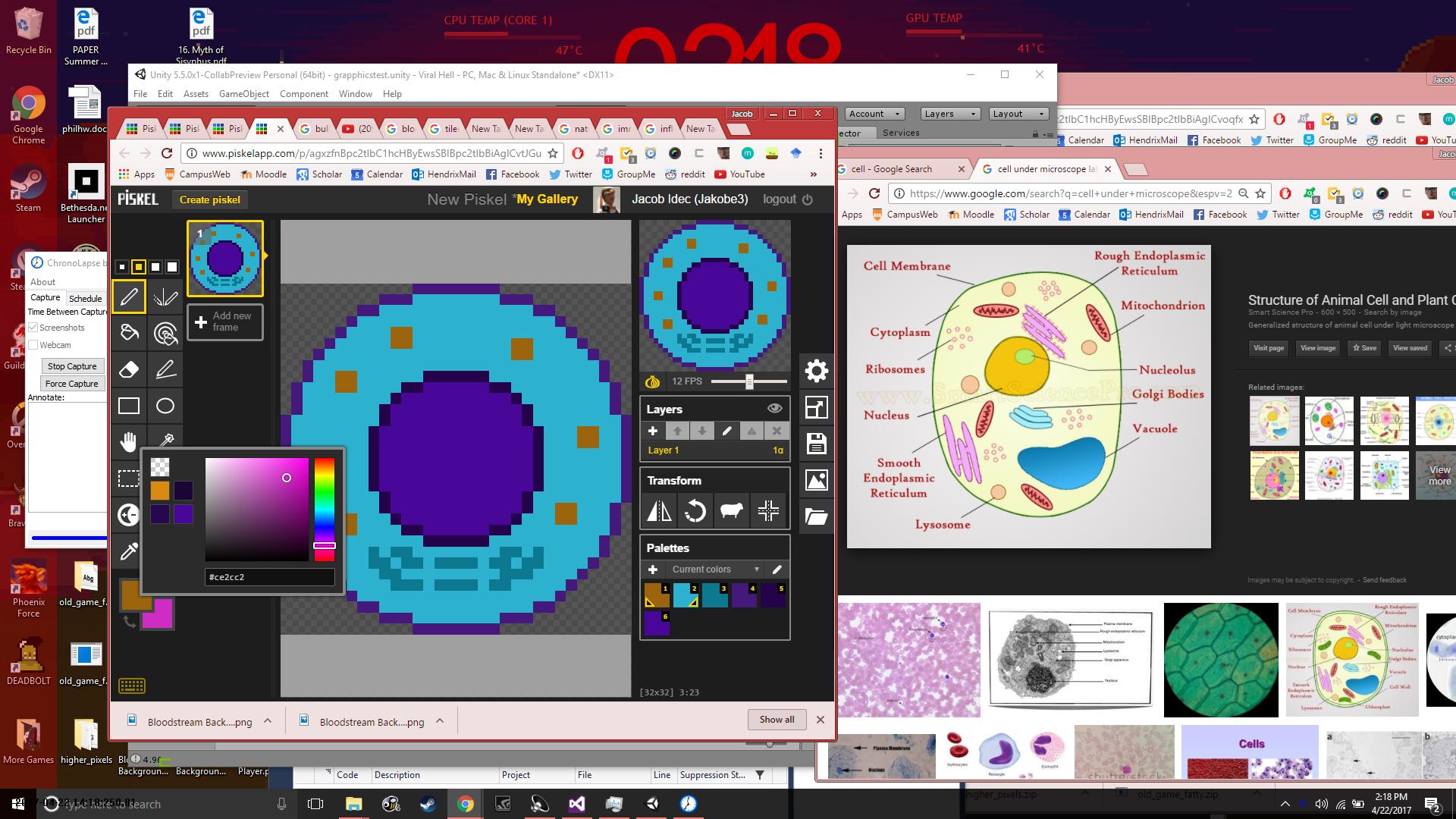Image resolution: width=1456 pixels, height=819 pixels.
Task: Click Stop Capture button
Action: point(72,366)
